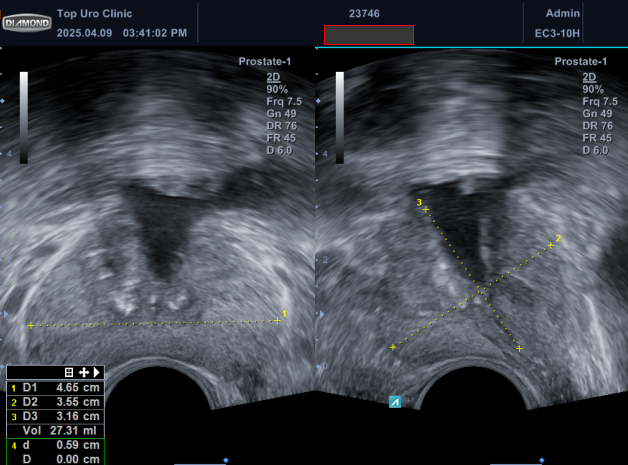Screen dimensions: 628x465
Task: Click D 6.0 depth on right image
Action: click(x=596, y=151)
